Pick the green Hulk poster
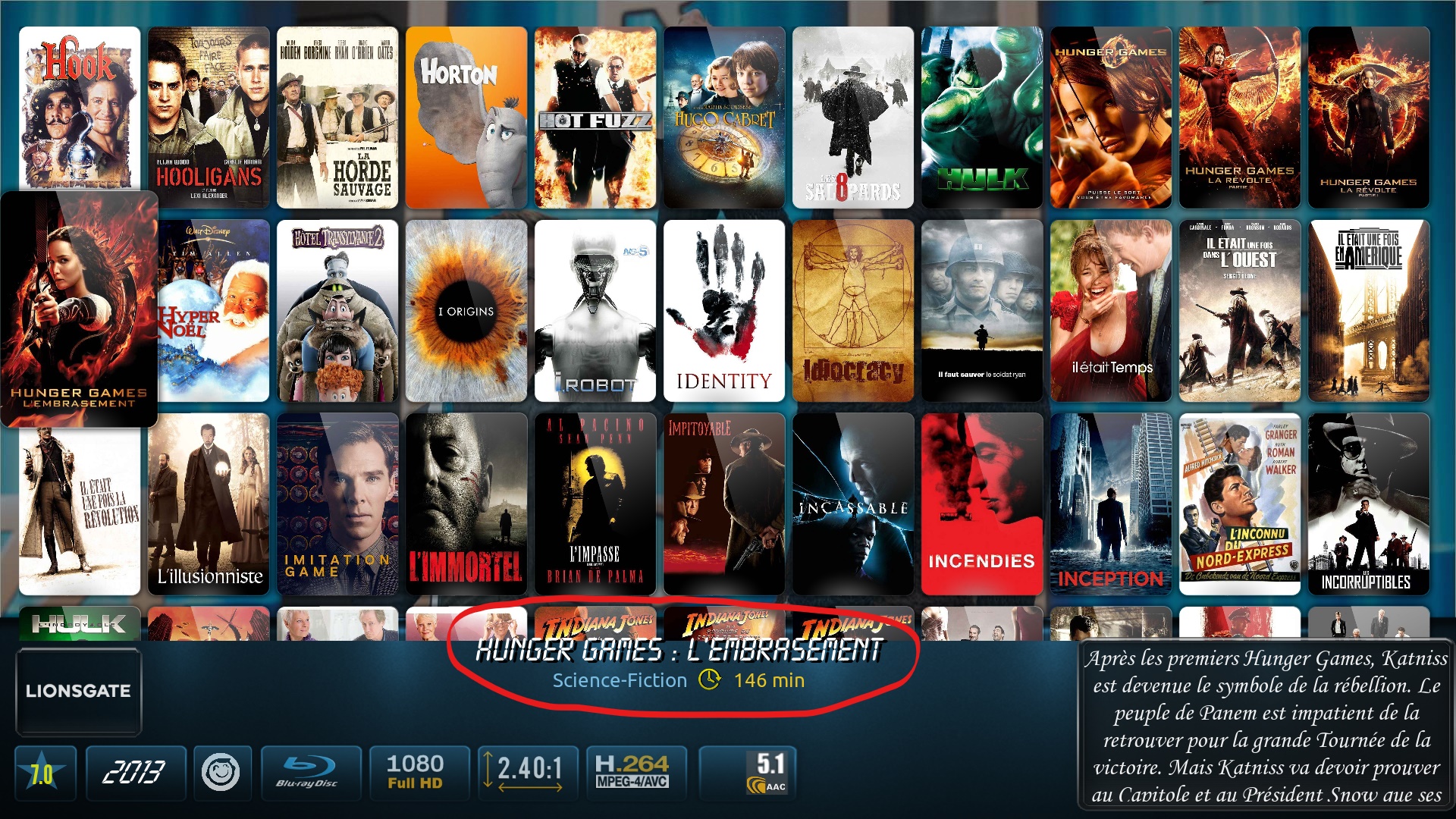The width and height of the screenshot is (1456, 819). tap(982, 118)
